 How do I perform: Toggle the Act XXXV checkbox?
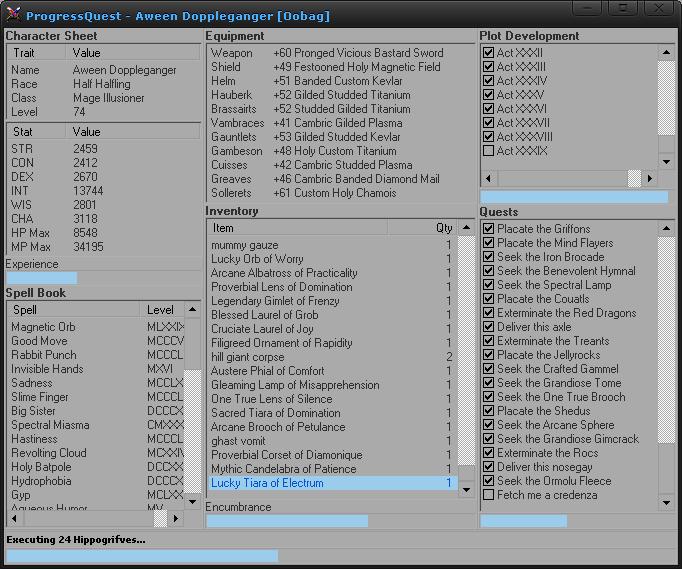(x=488, y=94)
